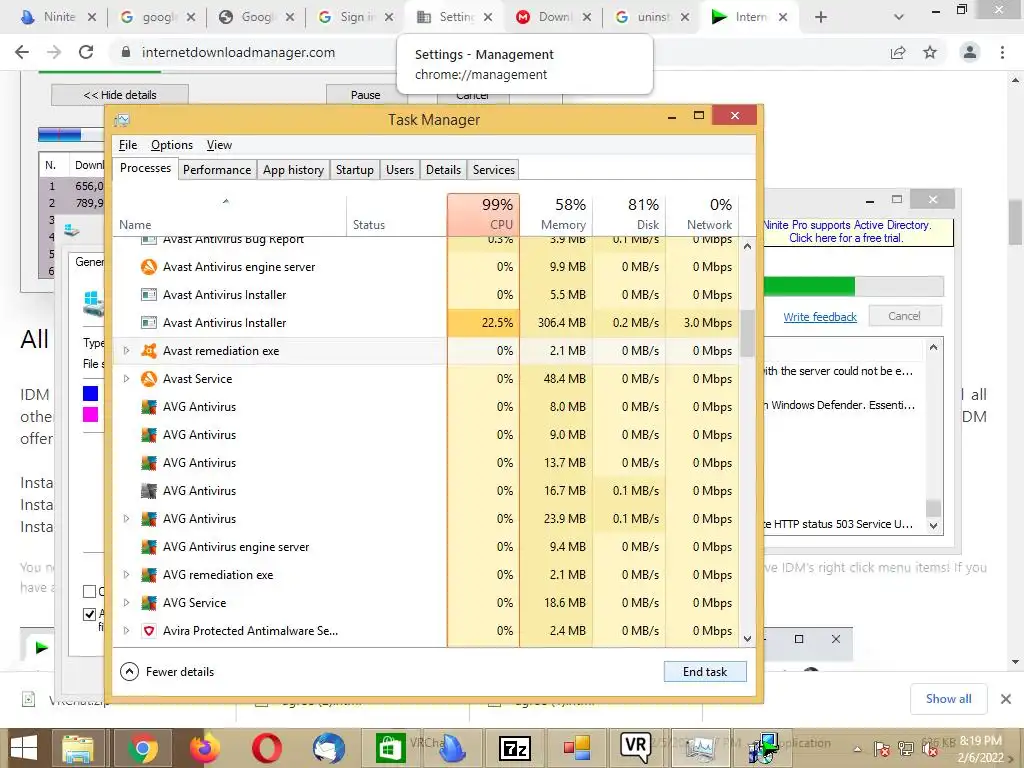Click the Avira Protected Antimalware Service icon
The width and height of the screenshot is (1024, 768).
click(x=149, y=631)
